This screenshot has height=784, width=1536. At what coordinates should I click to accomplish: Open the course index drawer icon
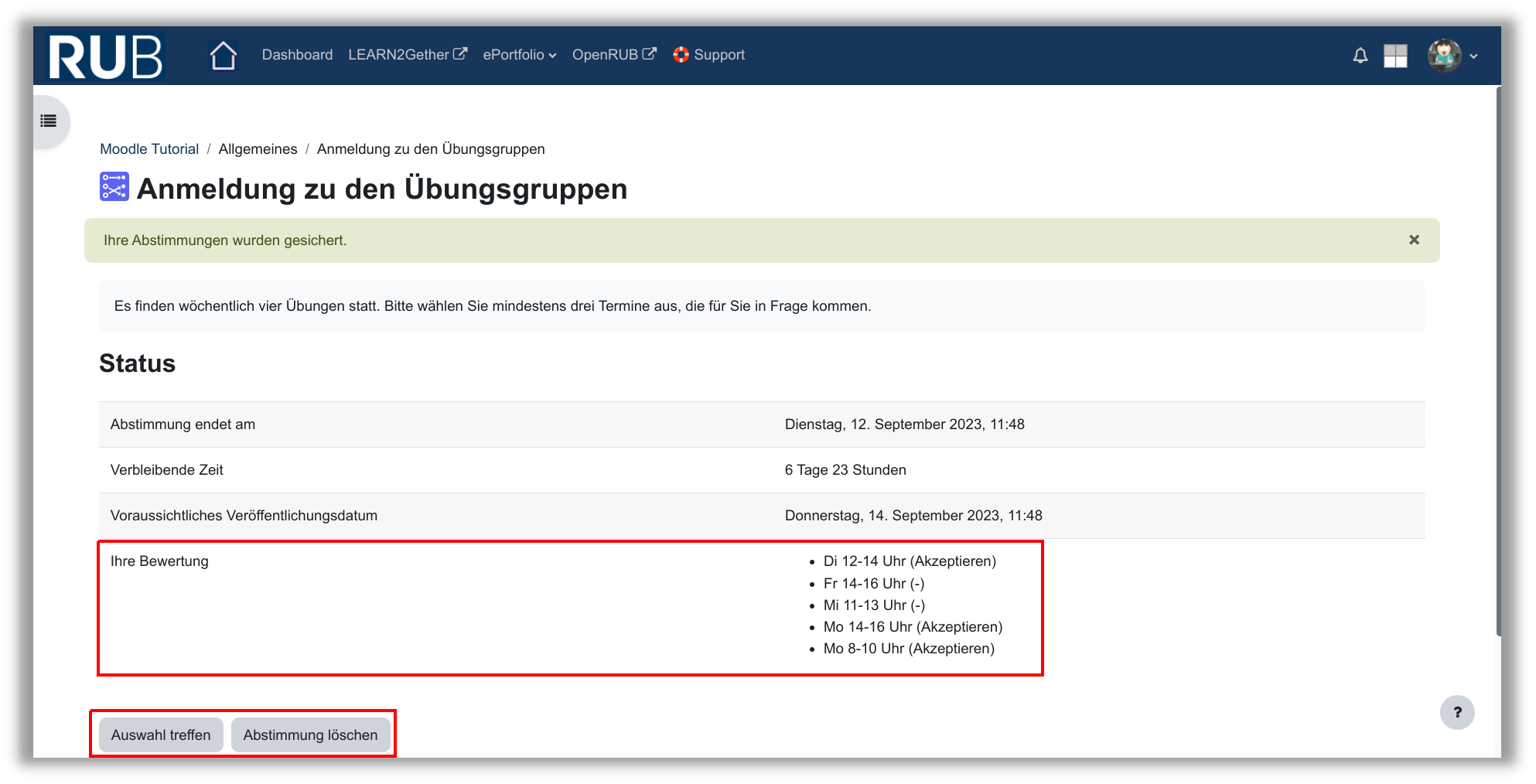click(x=49, y=121)
